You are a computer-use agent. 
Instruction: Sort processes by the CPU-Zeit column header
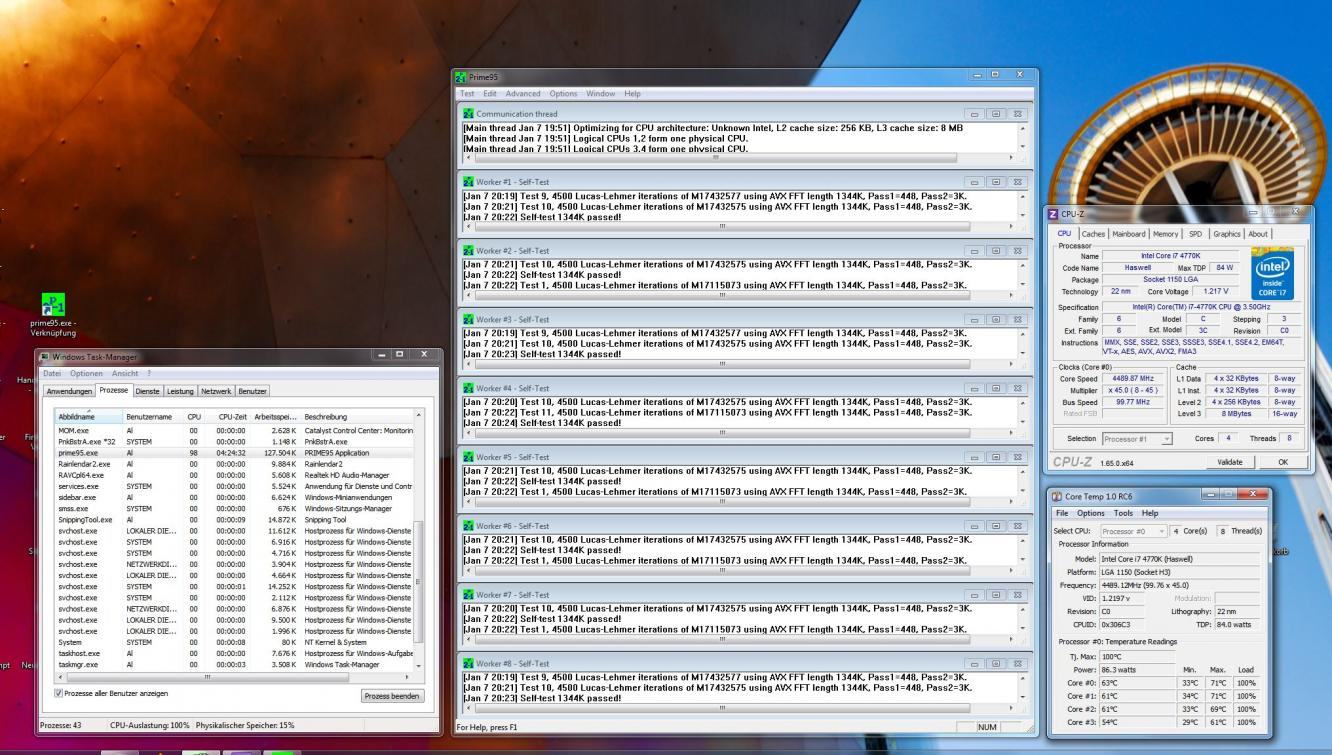click(231, 416)
